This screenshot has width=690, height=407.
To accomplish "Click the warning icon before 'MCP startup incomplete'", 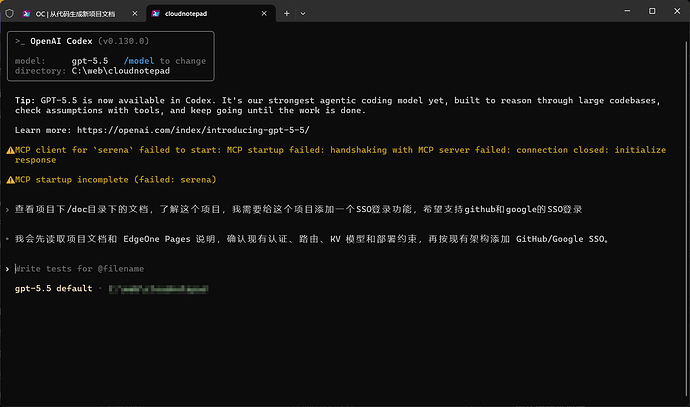I will (10, 180).
